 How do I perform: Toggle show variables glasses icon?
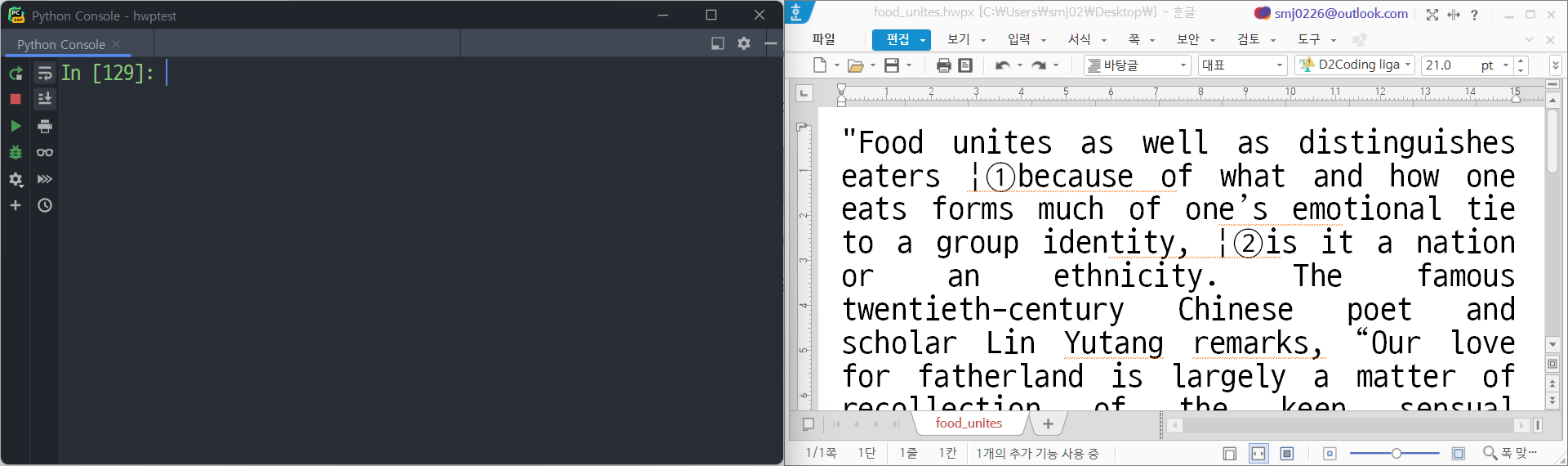pyautogui.click(x=45, y=153)
